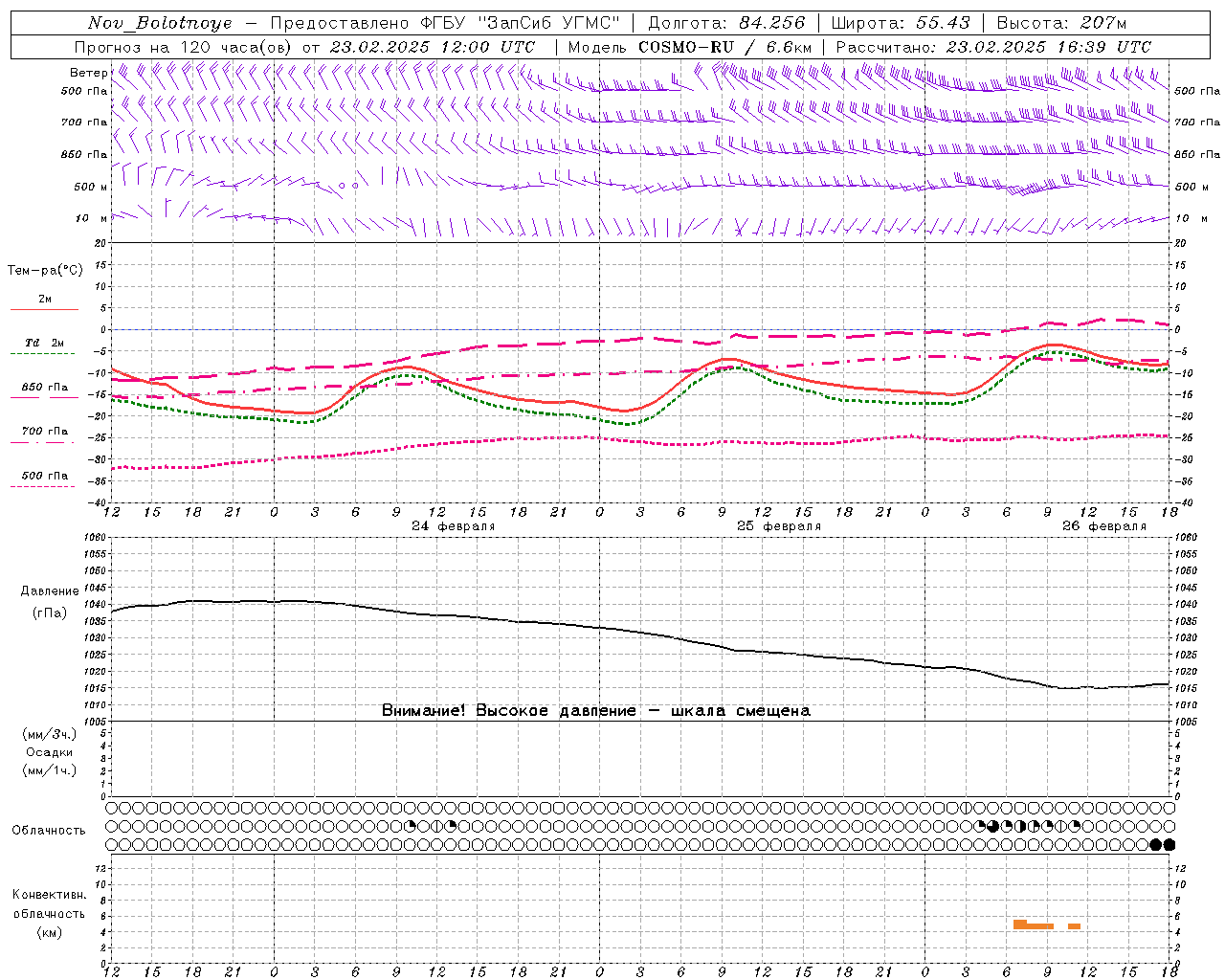Screen dimensions: 1225x980
Task: Click the '25 февраля' date label
Action: point(779,526)
